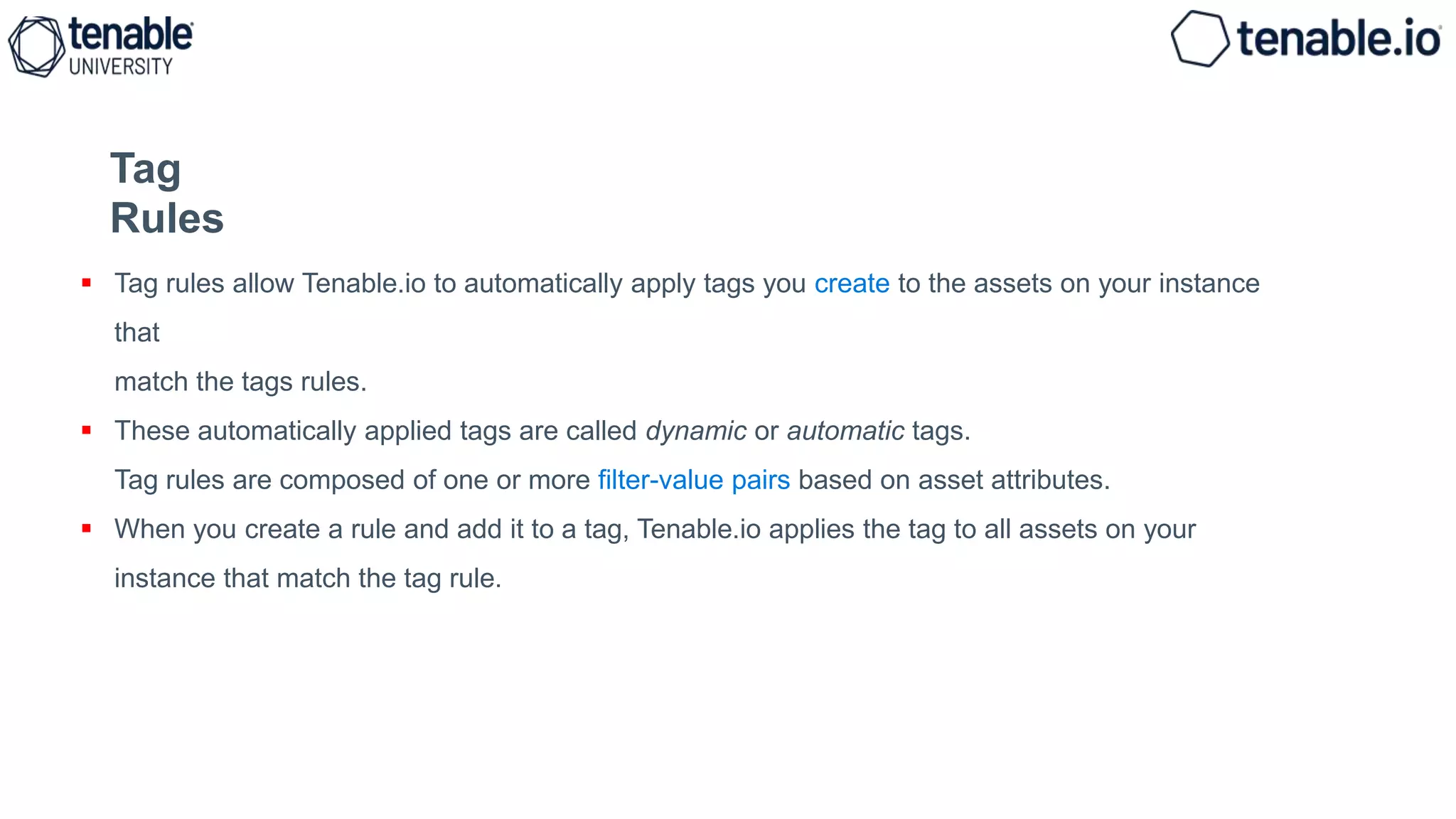This screenshot has width=1456, height=819.
Task: Click the line 'match the tags rules.'
Action: coord(241,382)
